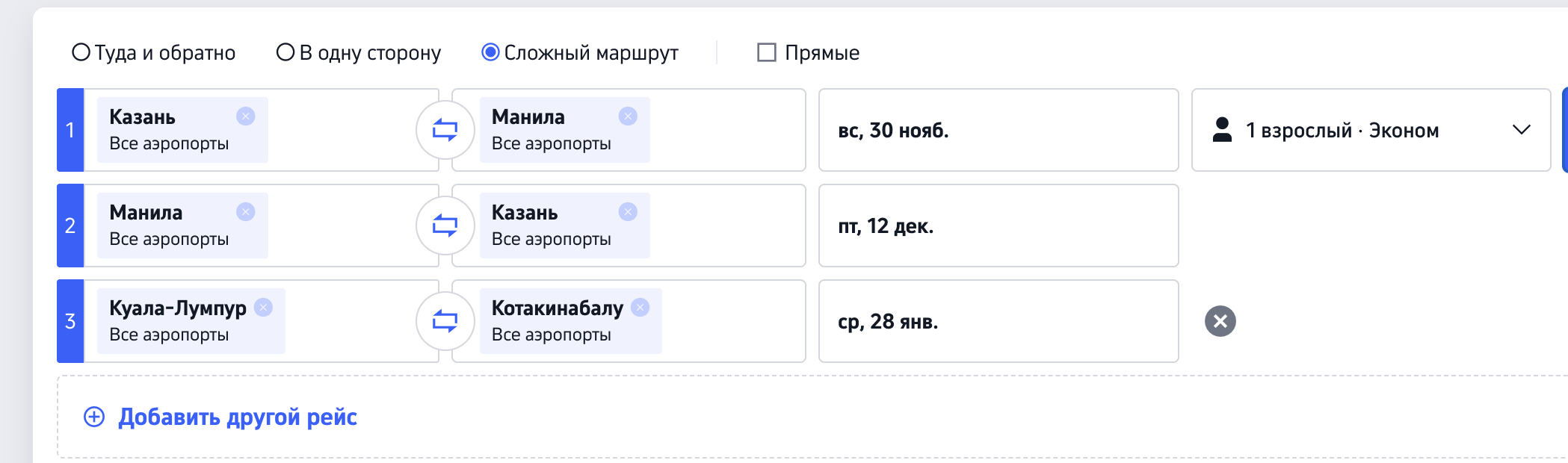Clear Манила from flight 2 origin
The width and height of the screenshot is (1568, 463).
tap(245, 212)
